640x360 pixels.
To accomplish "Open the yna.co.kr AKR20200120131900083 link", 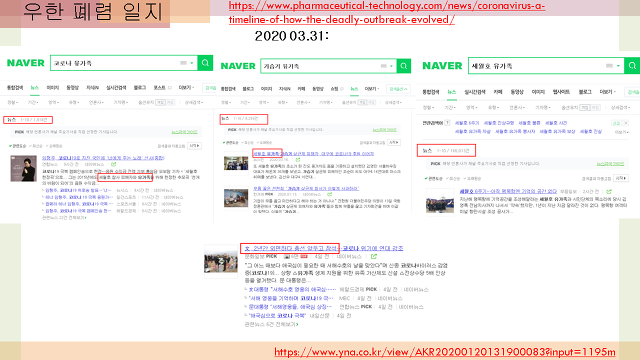I will tap(445, 352).
